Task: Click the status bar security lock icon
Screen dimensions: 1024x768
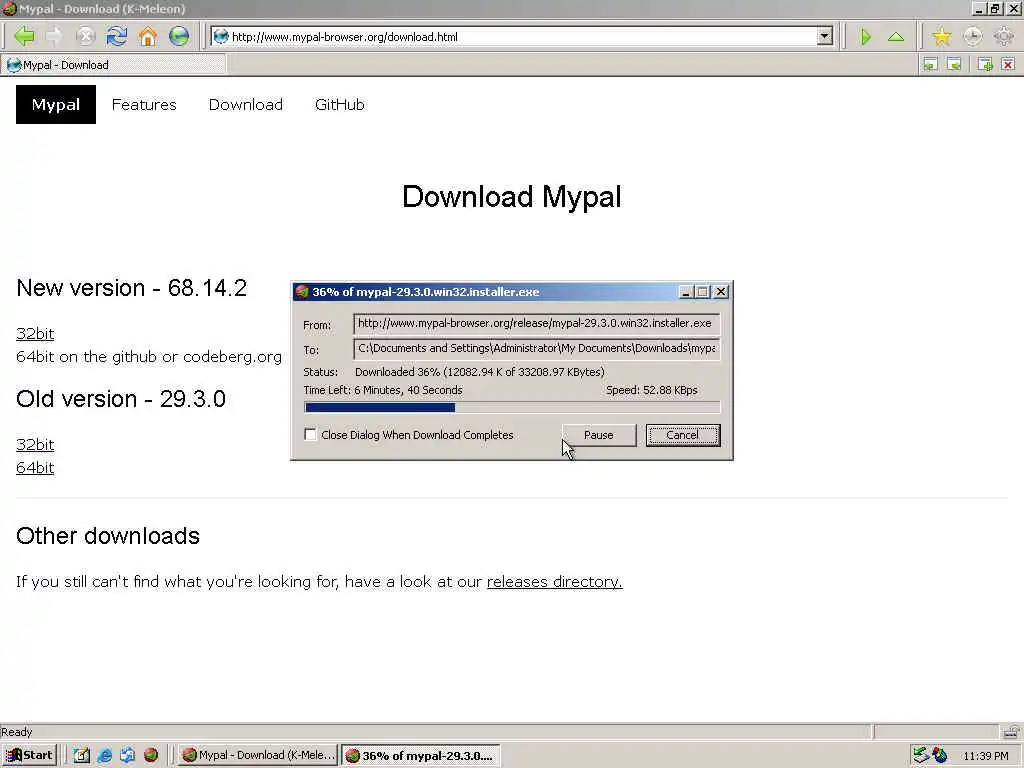Action: pyautogui.click(x=1010, y=731)
